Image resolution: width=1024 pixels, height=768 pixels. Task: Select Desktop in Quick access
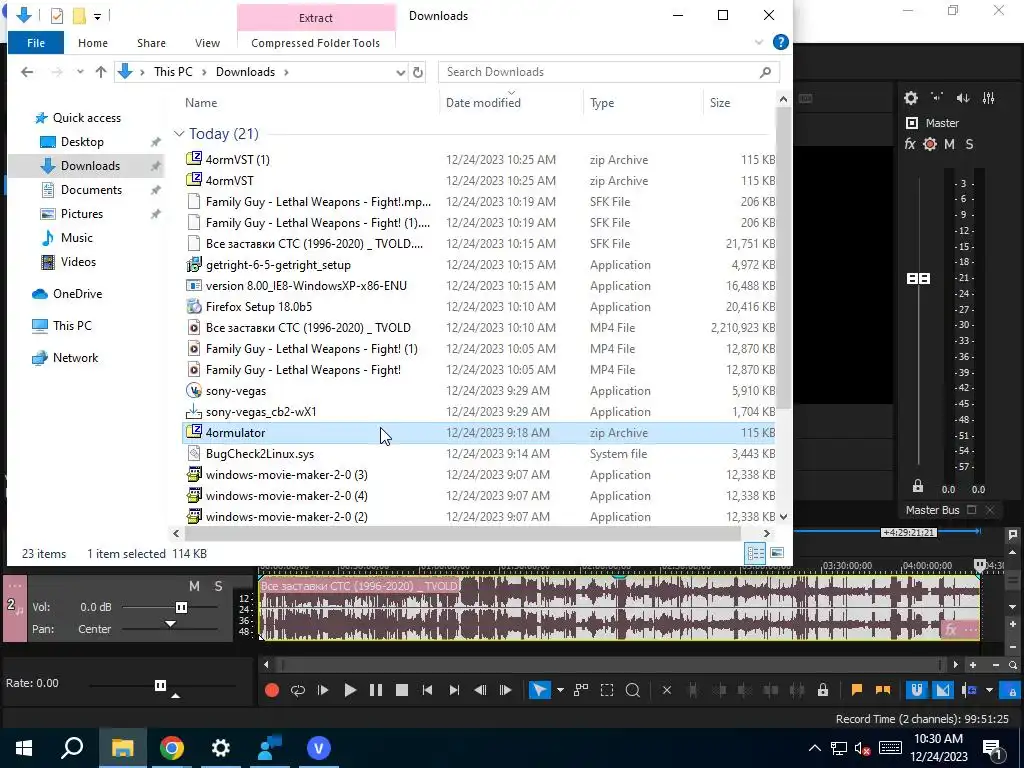pos(82,142)
